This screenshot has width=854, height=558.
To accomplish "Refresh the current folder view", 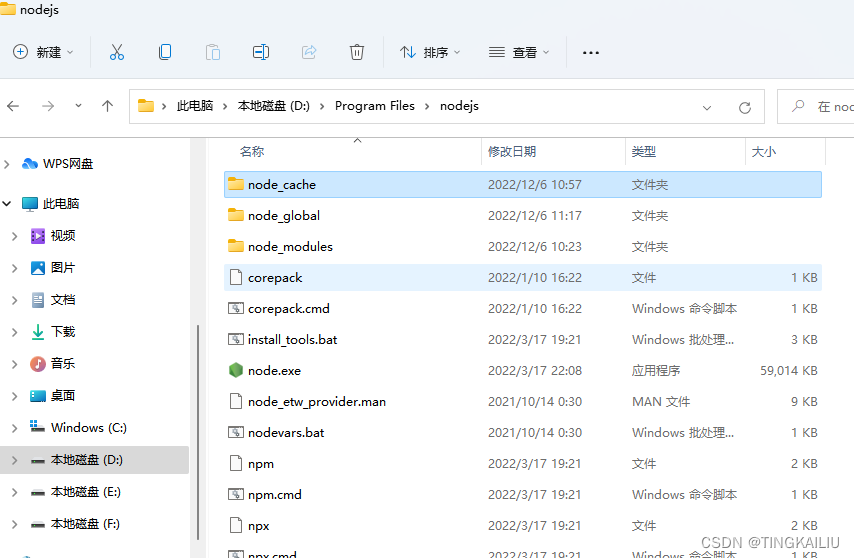I will click(745, 107).
